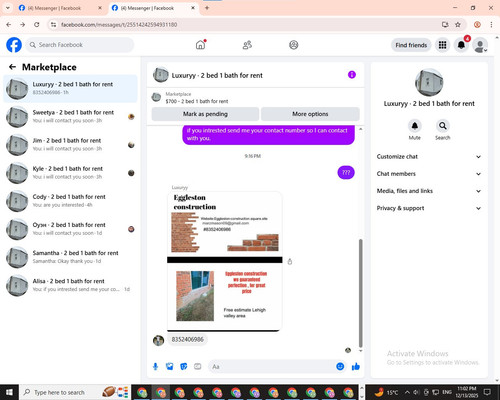Open a new browser tab
The image size is (500, 400).
coord(207,8)
